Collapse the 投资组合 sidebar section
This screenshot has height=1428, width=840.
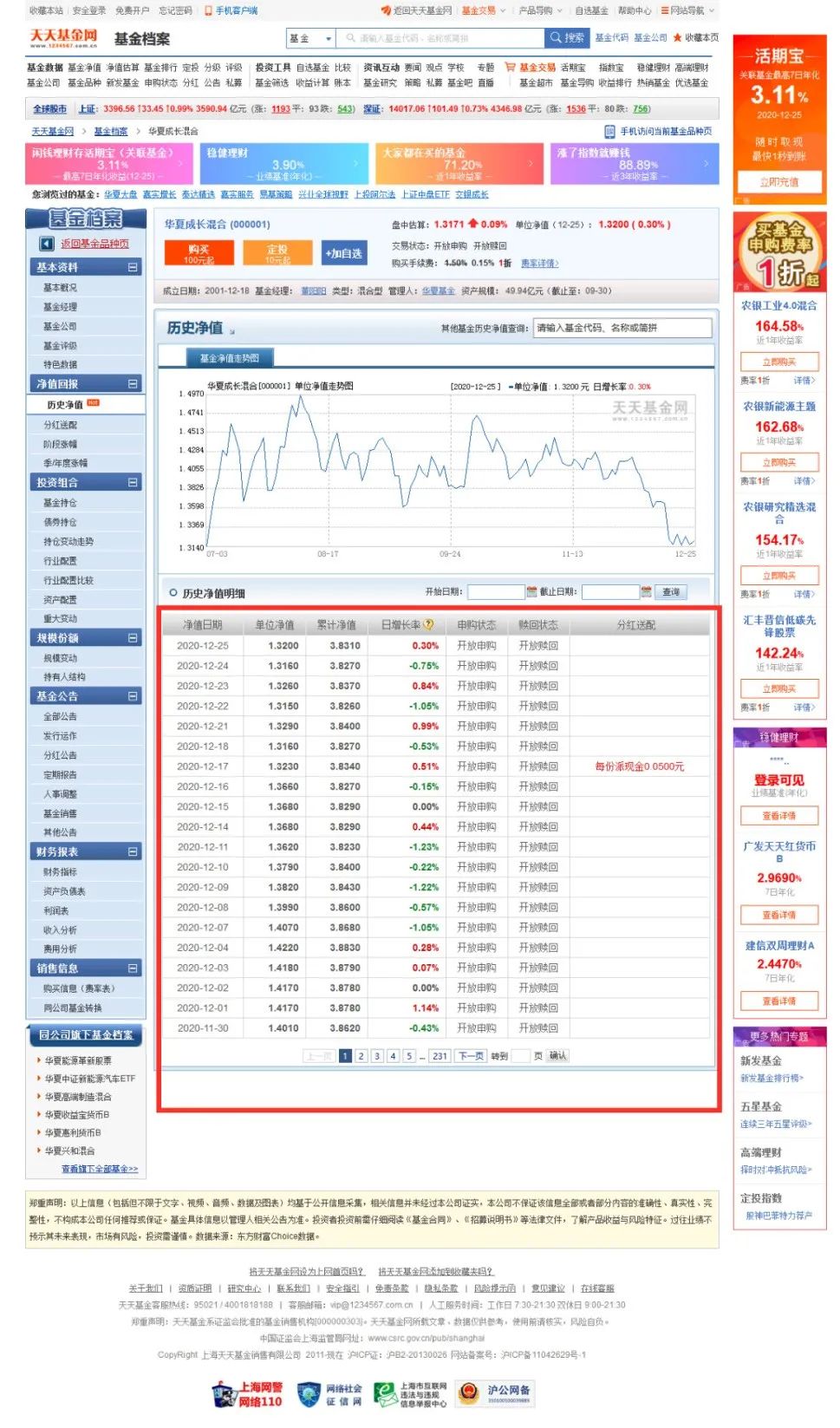(x=133, y=482)
